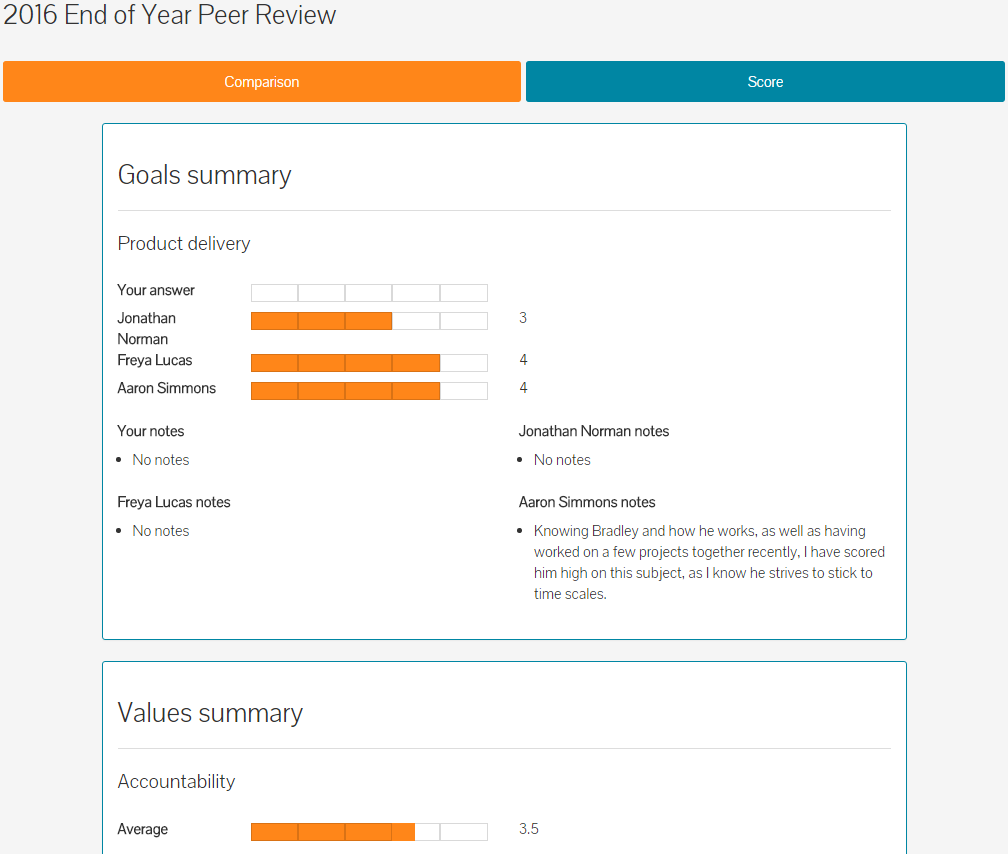Click Aaron Simmons's note about Bradley
Image resolution: width=1008 pixels, height=854 pixels.
coord(709,562)
